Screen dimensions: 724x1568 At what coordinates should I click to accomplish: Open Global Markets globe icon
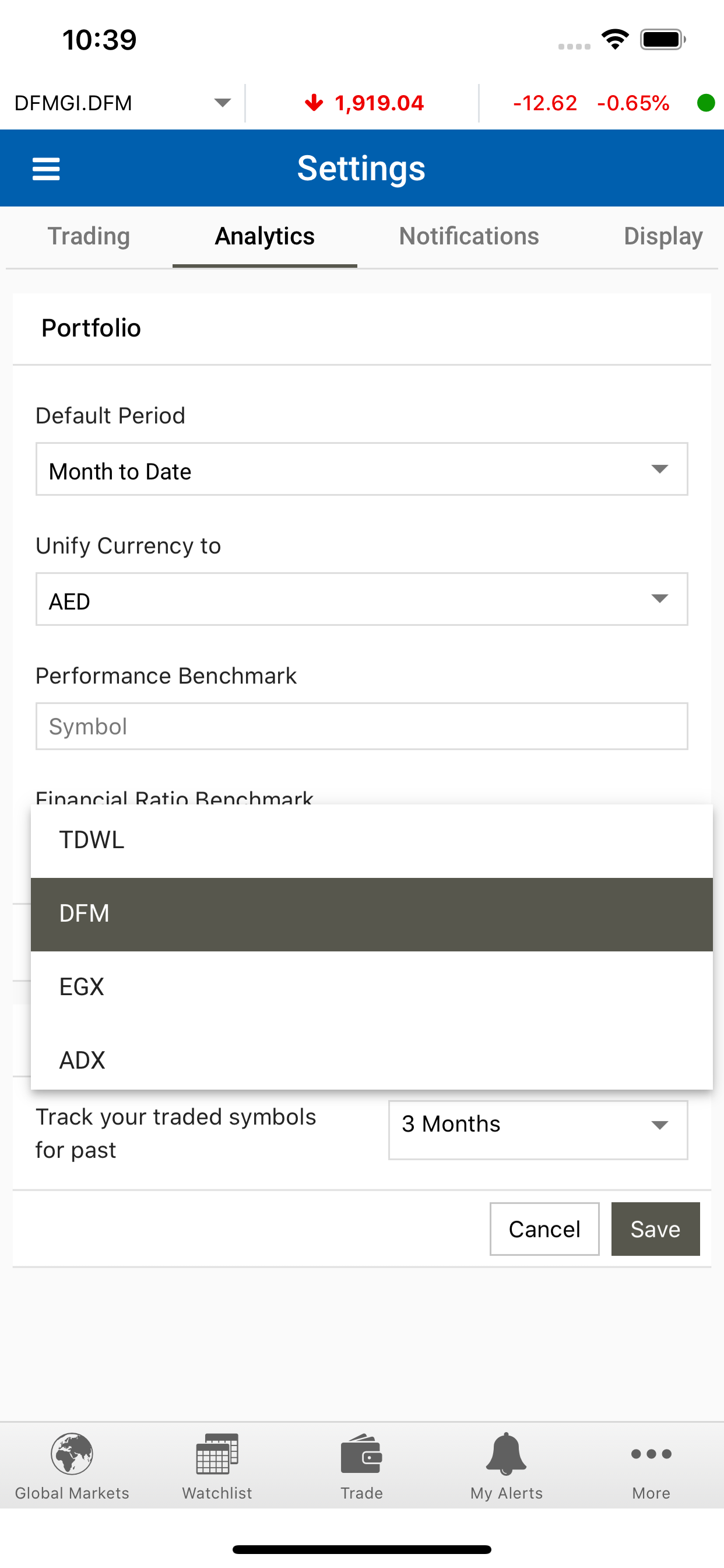pyautogui.click(x=72, y=1454)
